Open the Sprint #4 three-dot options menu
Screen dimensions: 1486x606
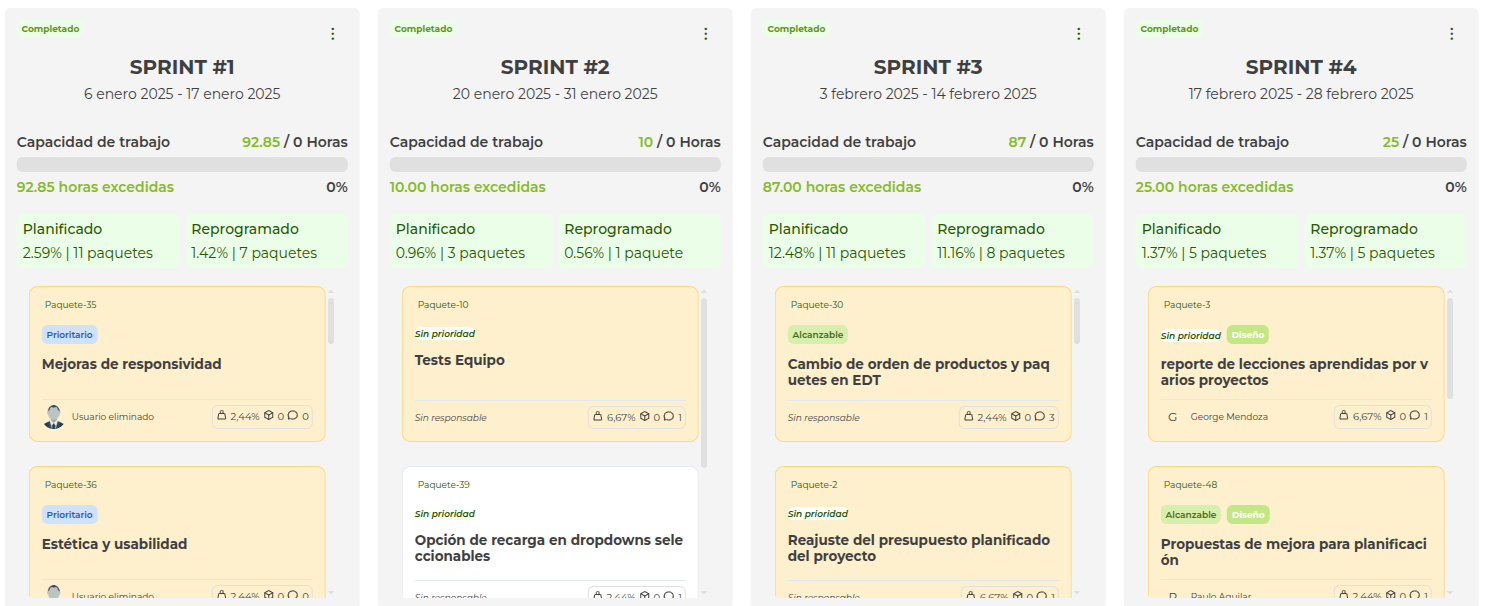pyautogui.click(x=1451, y=32)
